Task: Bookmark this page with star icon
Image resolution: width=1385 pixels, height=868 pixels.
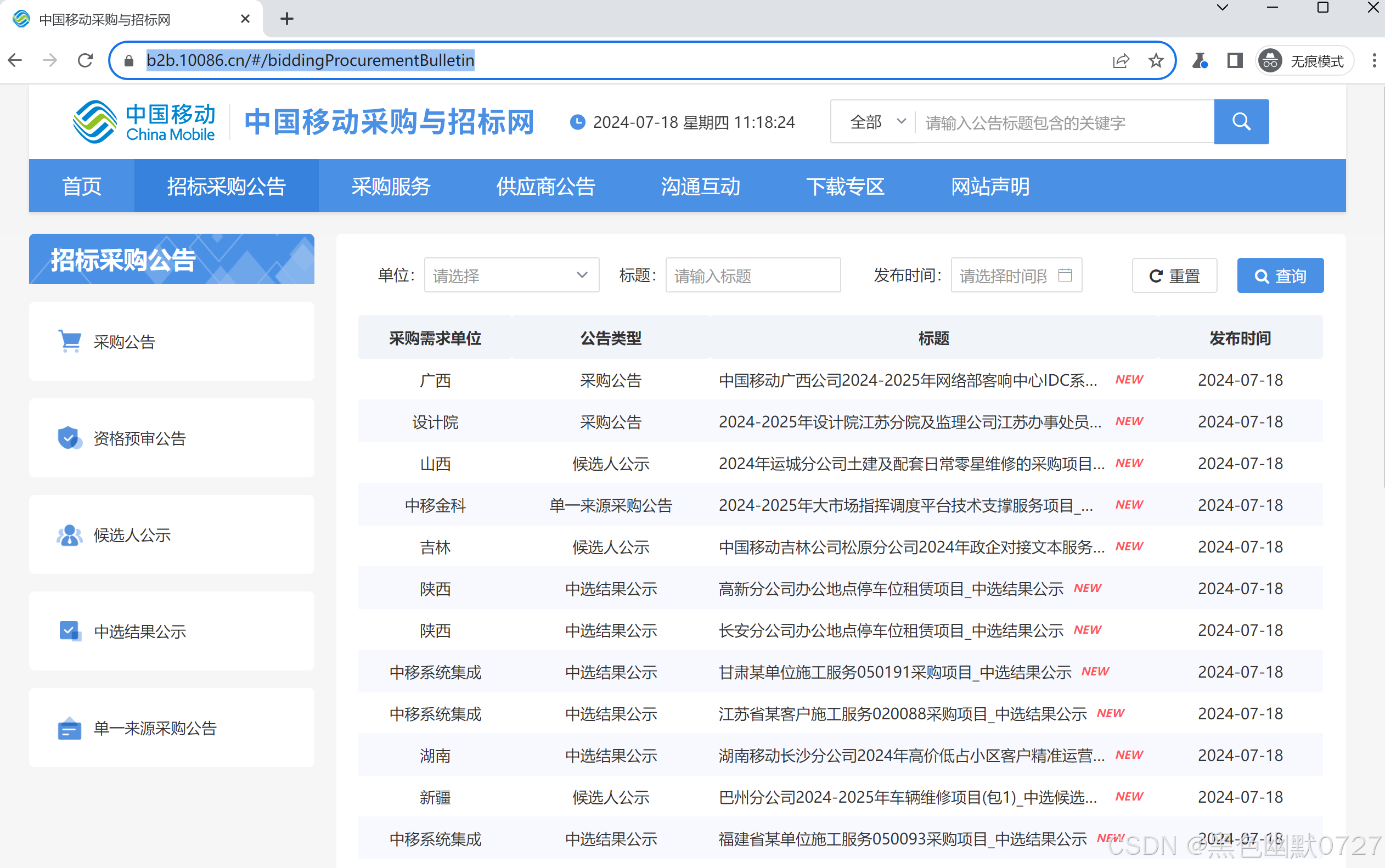Action: [x=1156, y=60]
